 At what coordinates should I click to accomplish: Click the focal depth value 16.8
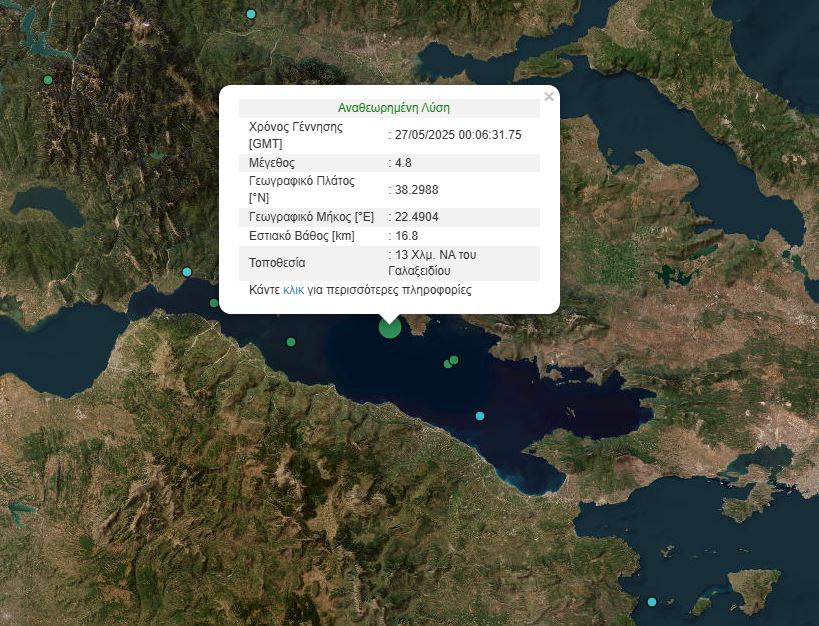(406, 236)
